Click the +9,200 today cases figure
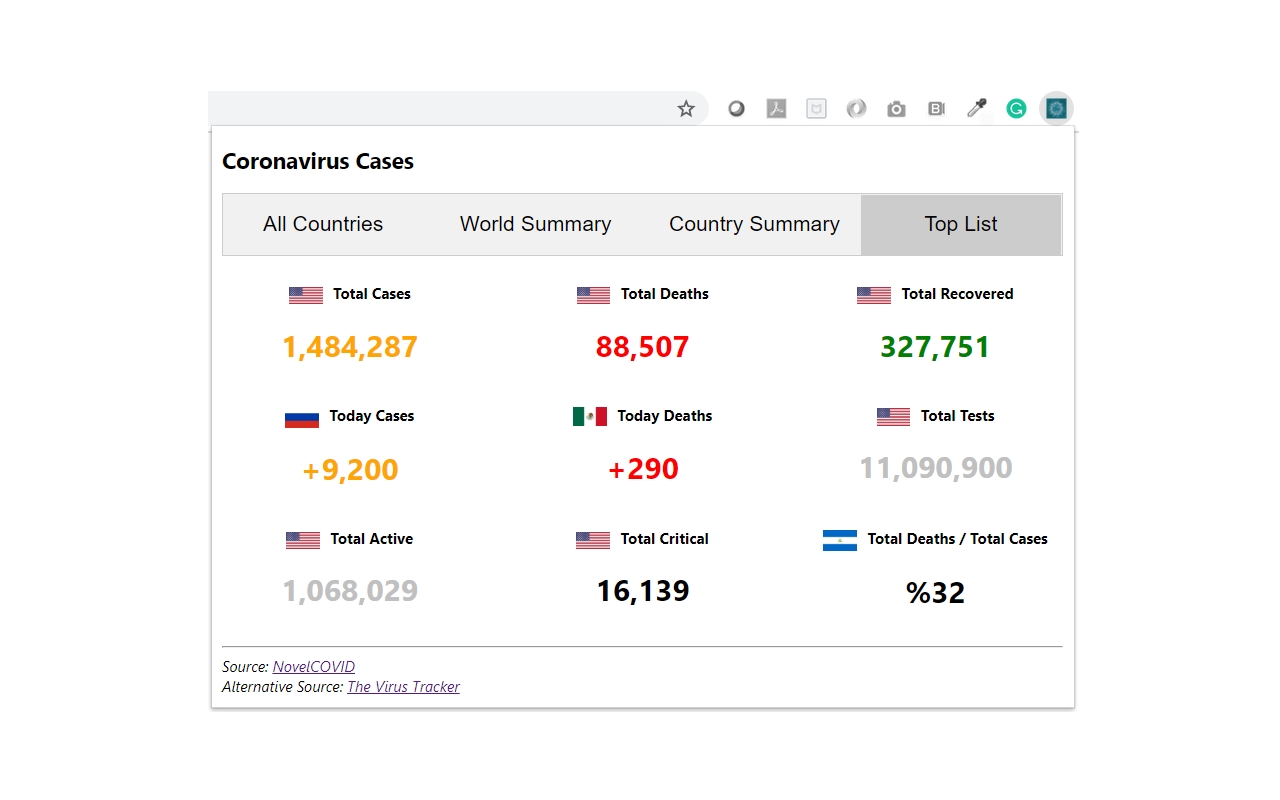 coord(350,469)
